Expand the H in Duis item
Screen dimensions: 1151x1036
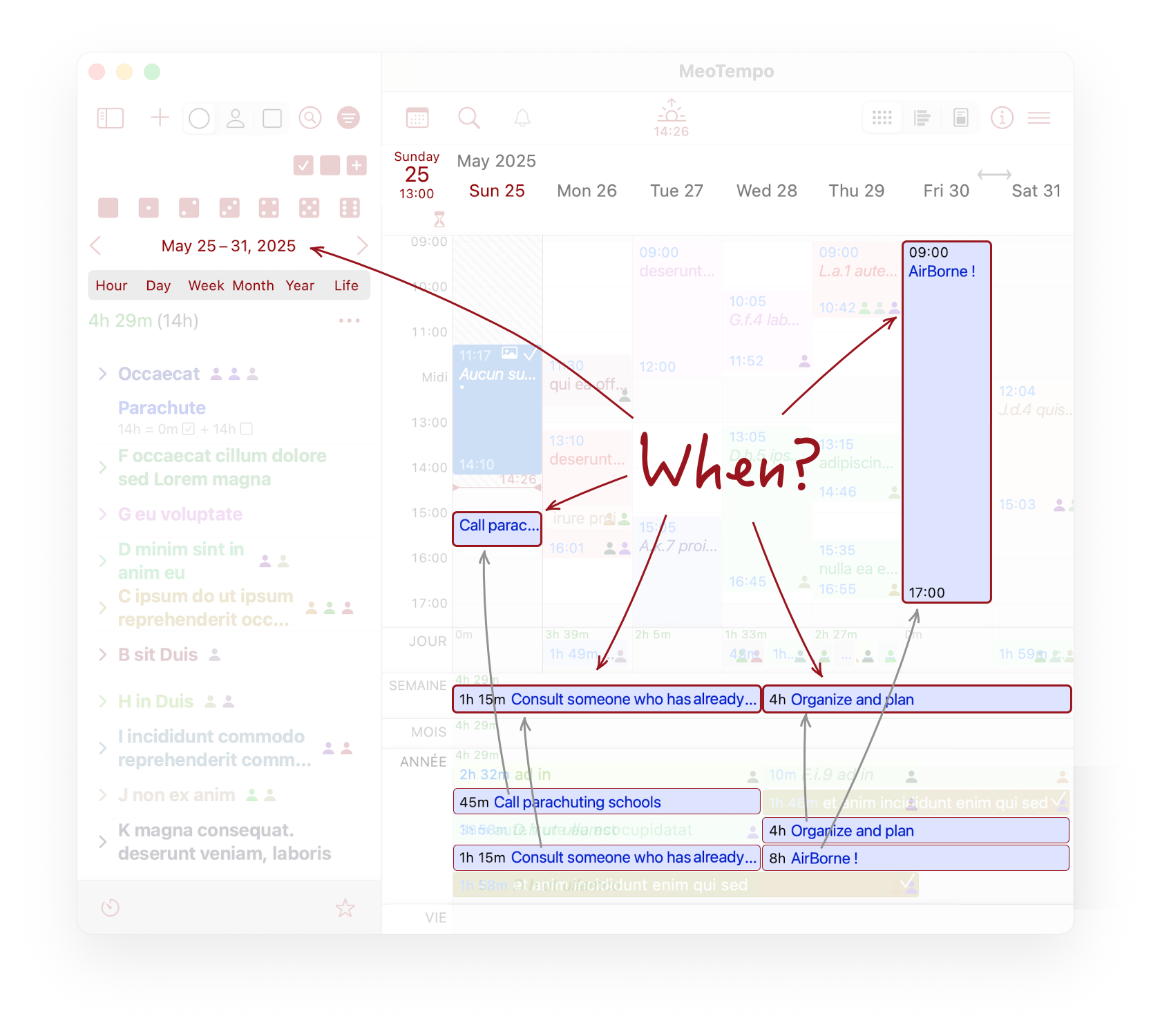pyautogui.click(x=103, y=702)
